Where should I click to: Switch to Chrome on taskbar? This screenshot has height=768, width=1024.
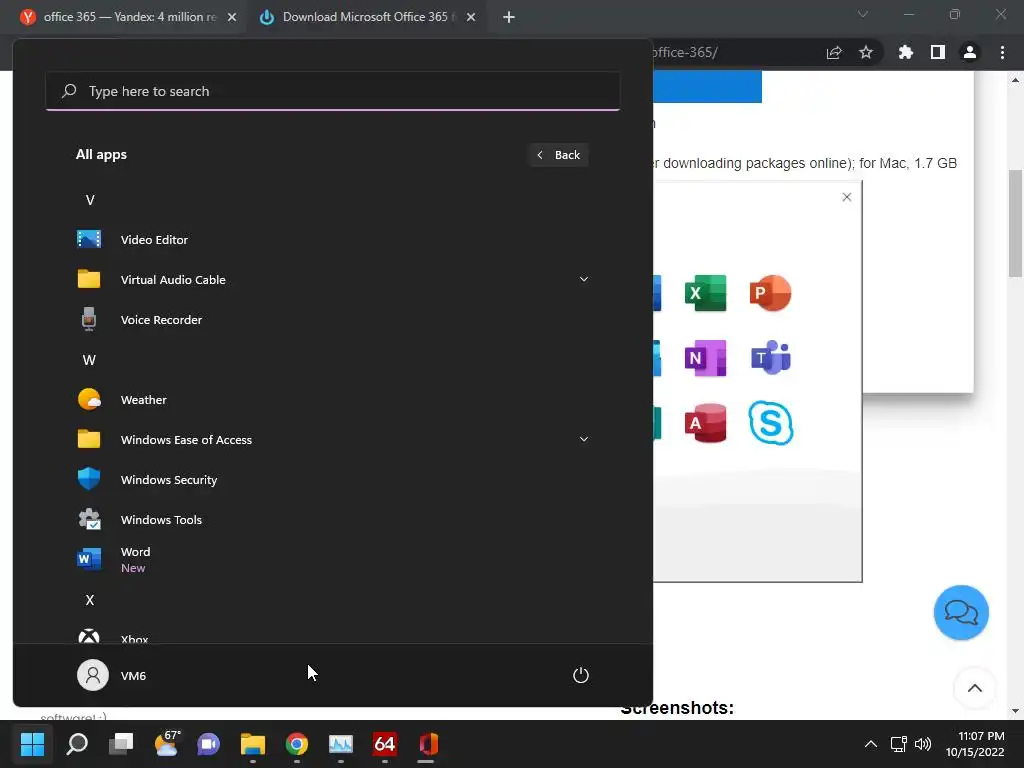pyautogui.click(x=296, y=744)
